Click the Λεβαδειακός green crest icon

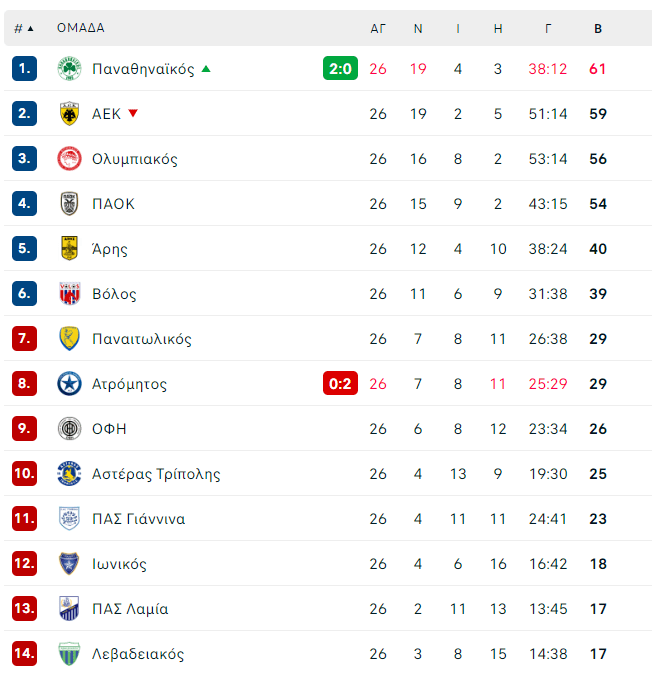point(69,654)
